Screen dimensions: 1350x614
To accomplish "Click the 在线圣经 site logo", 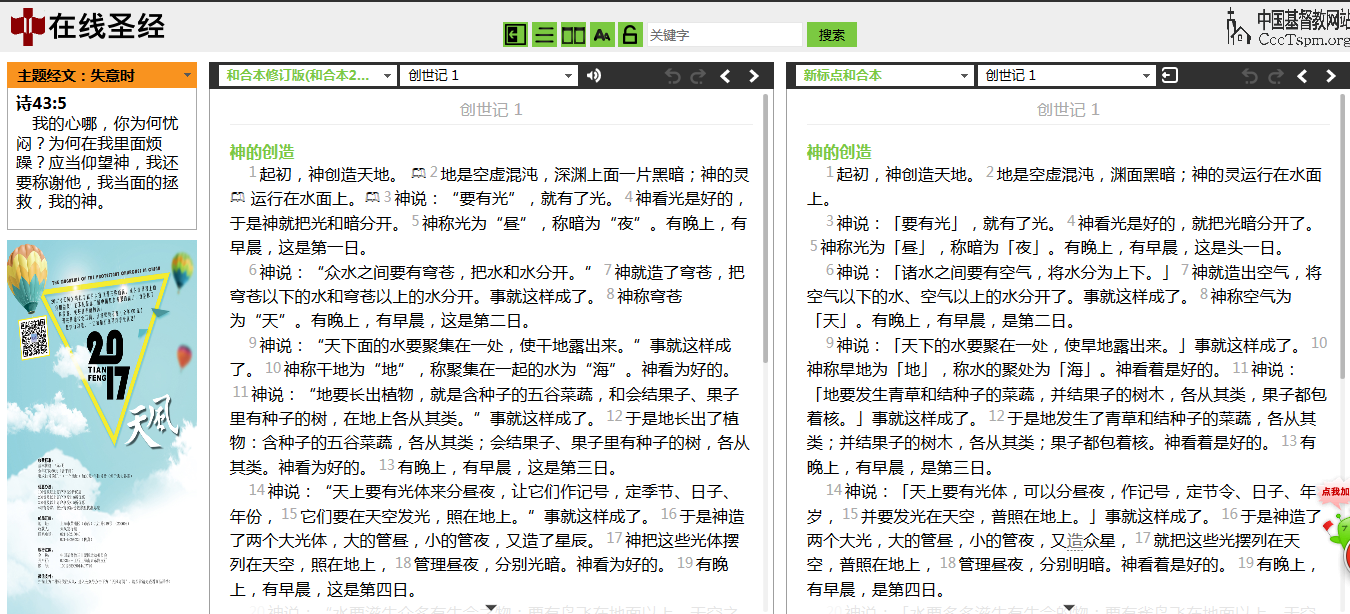I will point(88,27).
